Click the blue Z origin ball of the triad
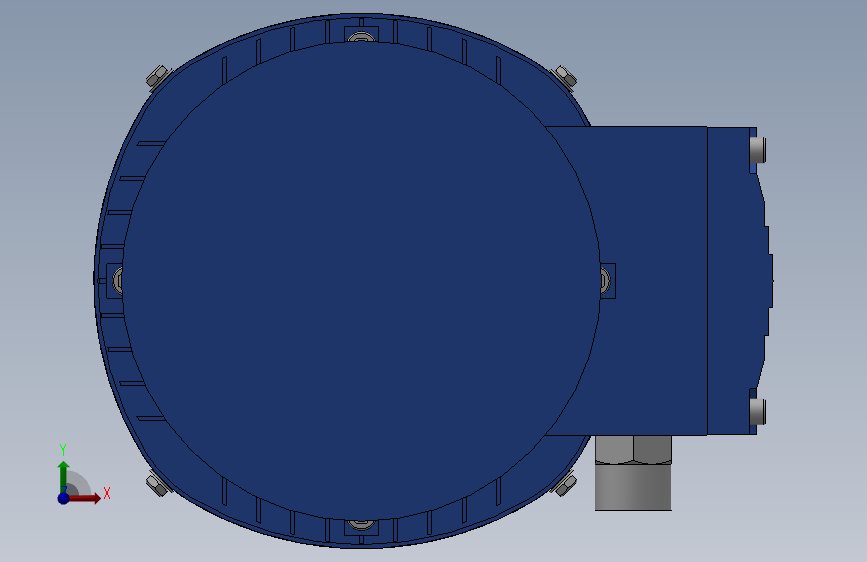 tap(63, 498)
